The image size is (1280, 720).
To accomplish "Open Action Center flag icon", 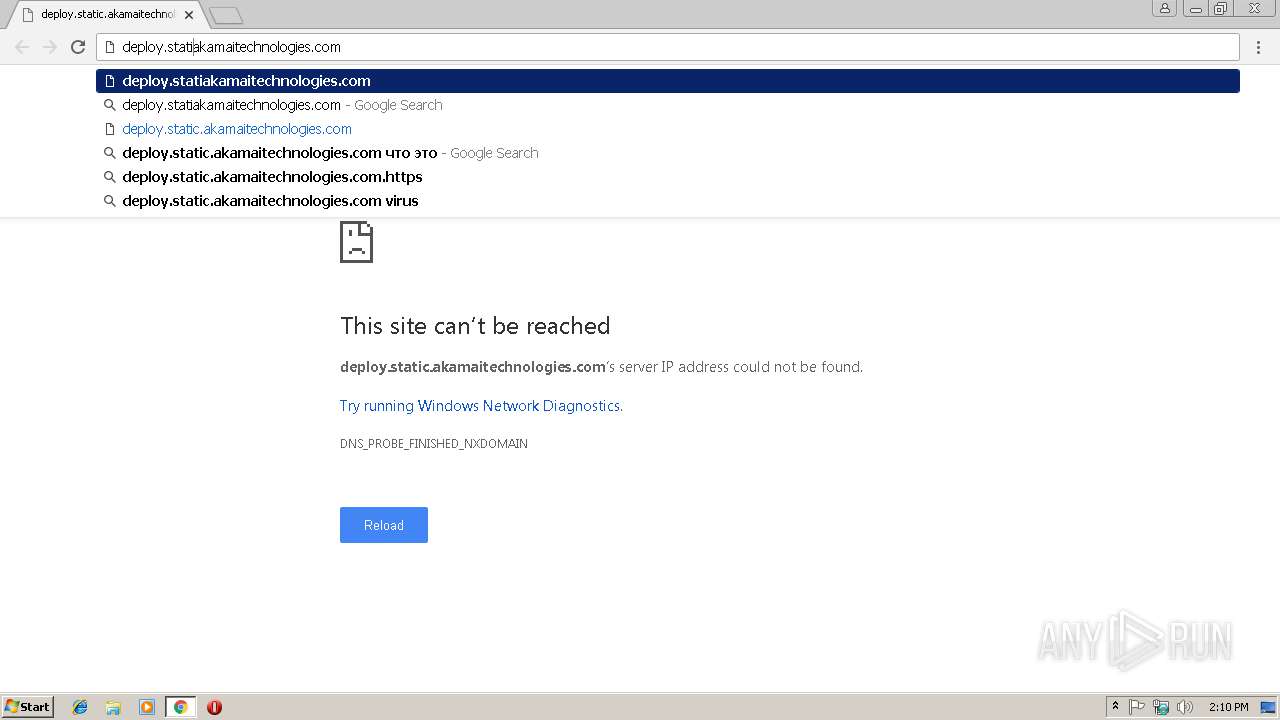I will tap(1137, 707).
